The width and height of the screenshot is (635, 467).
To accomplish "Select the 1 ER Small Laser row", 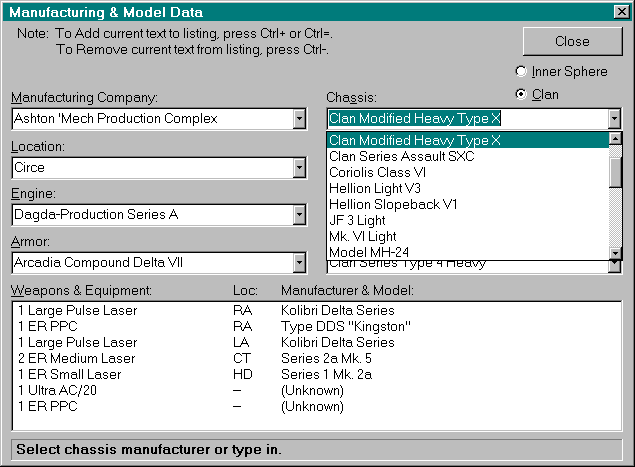I will [317, 375].
